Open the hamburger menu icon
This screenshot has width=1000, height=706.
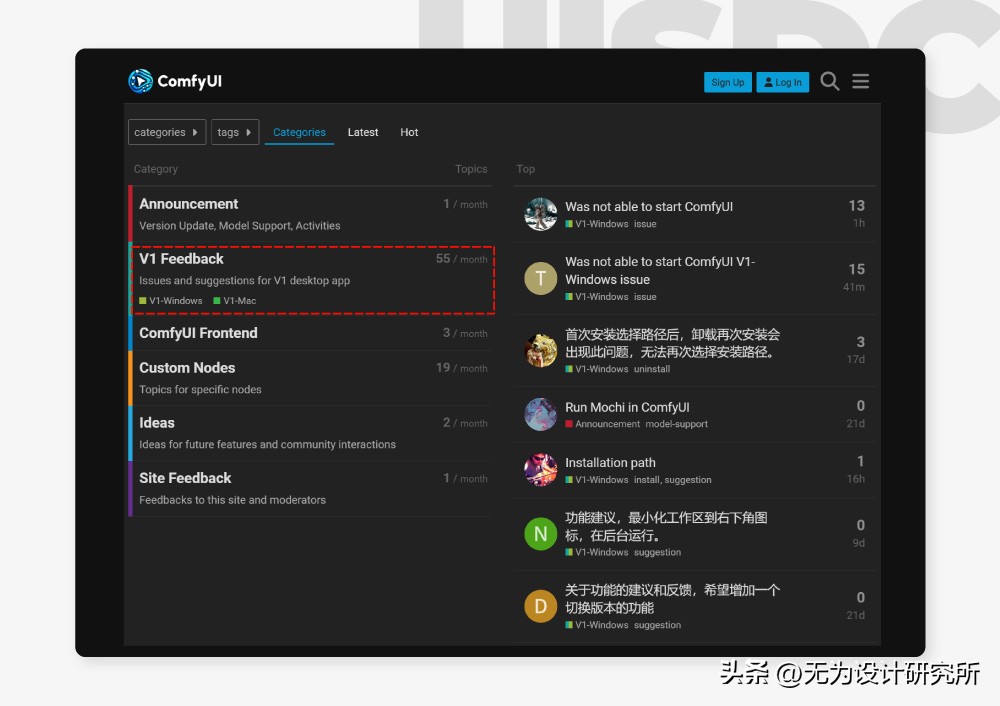pyautogui.click(x=860, y=81)
